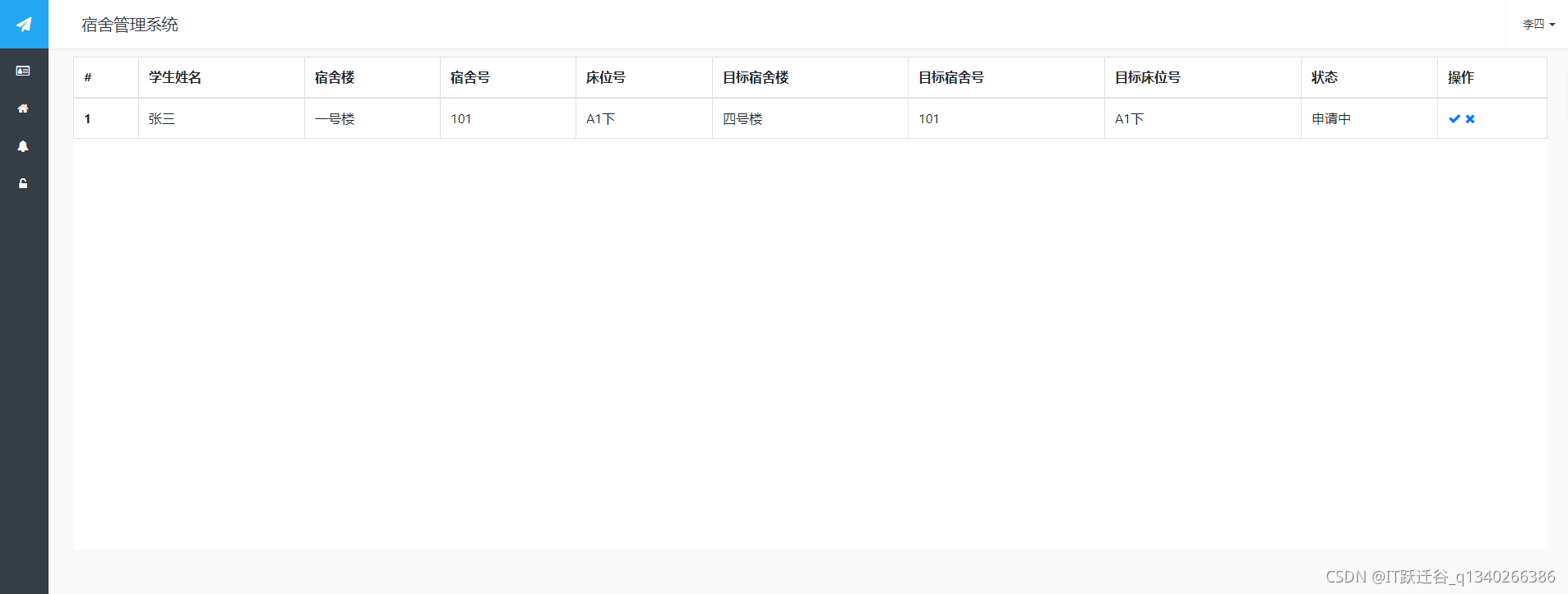
Task: Click the 宿舍管理系统 title link
Action: tap(130, 25)
